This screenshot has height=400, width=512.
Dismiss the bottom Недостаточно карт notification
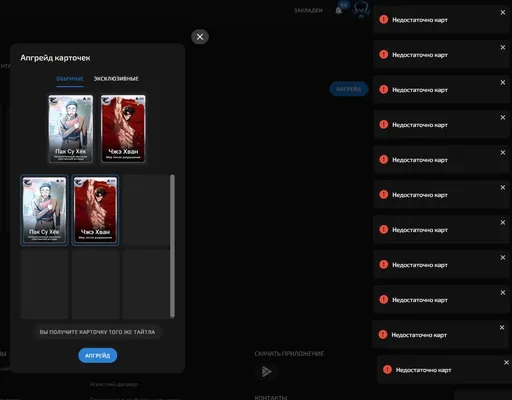coord(506,362)
